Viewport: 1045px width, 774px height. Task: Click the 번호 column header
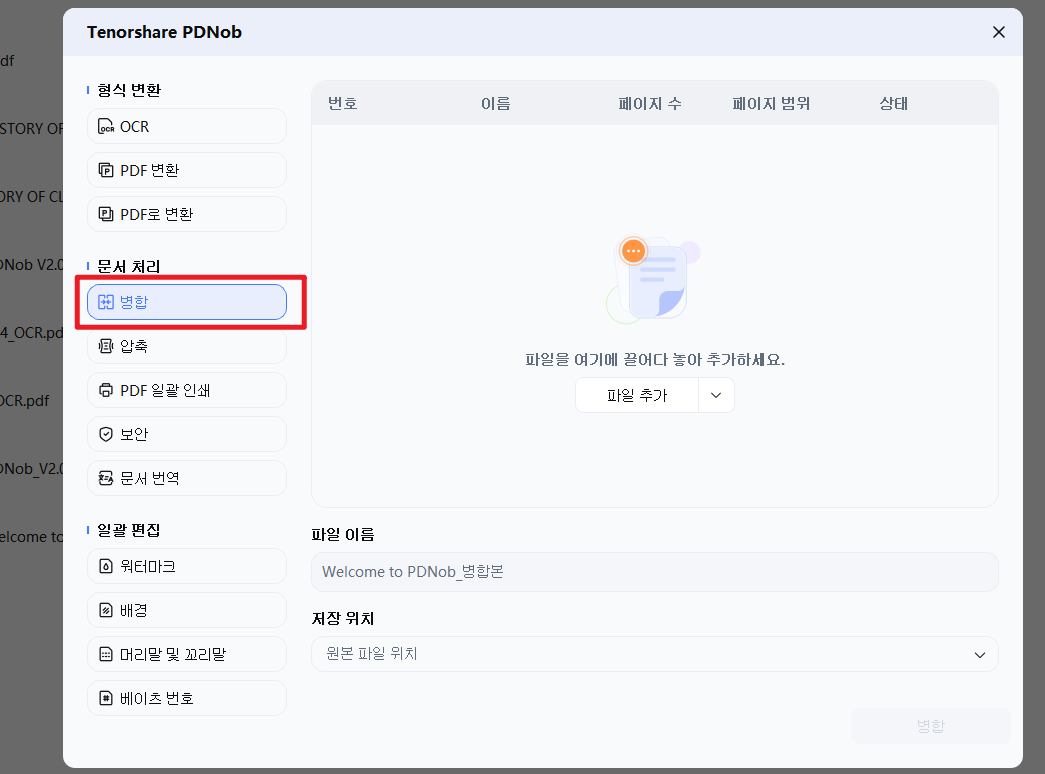(343, 103)
